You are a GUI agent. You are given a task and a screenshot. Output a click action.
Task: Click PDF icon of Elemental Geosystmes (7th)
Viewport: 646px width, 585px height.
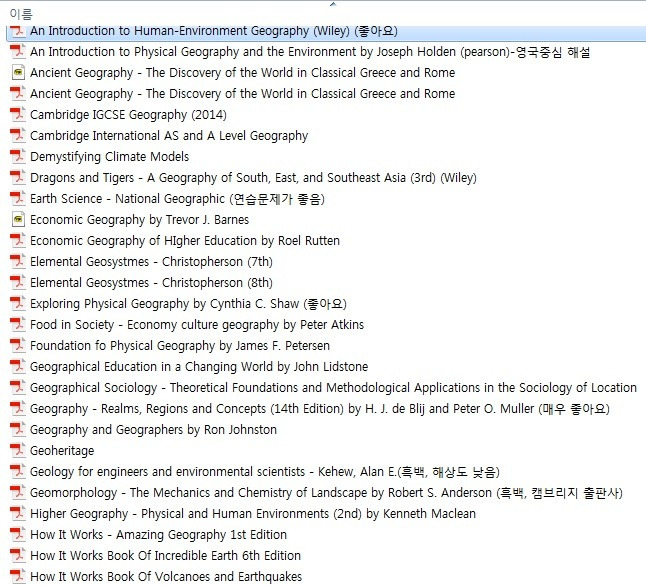(x=18, y=262)
